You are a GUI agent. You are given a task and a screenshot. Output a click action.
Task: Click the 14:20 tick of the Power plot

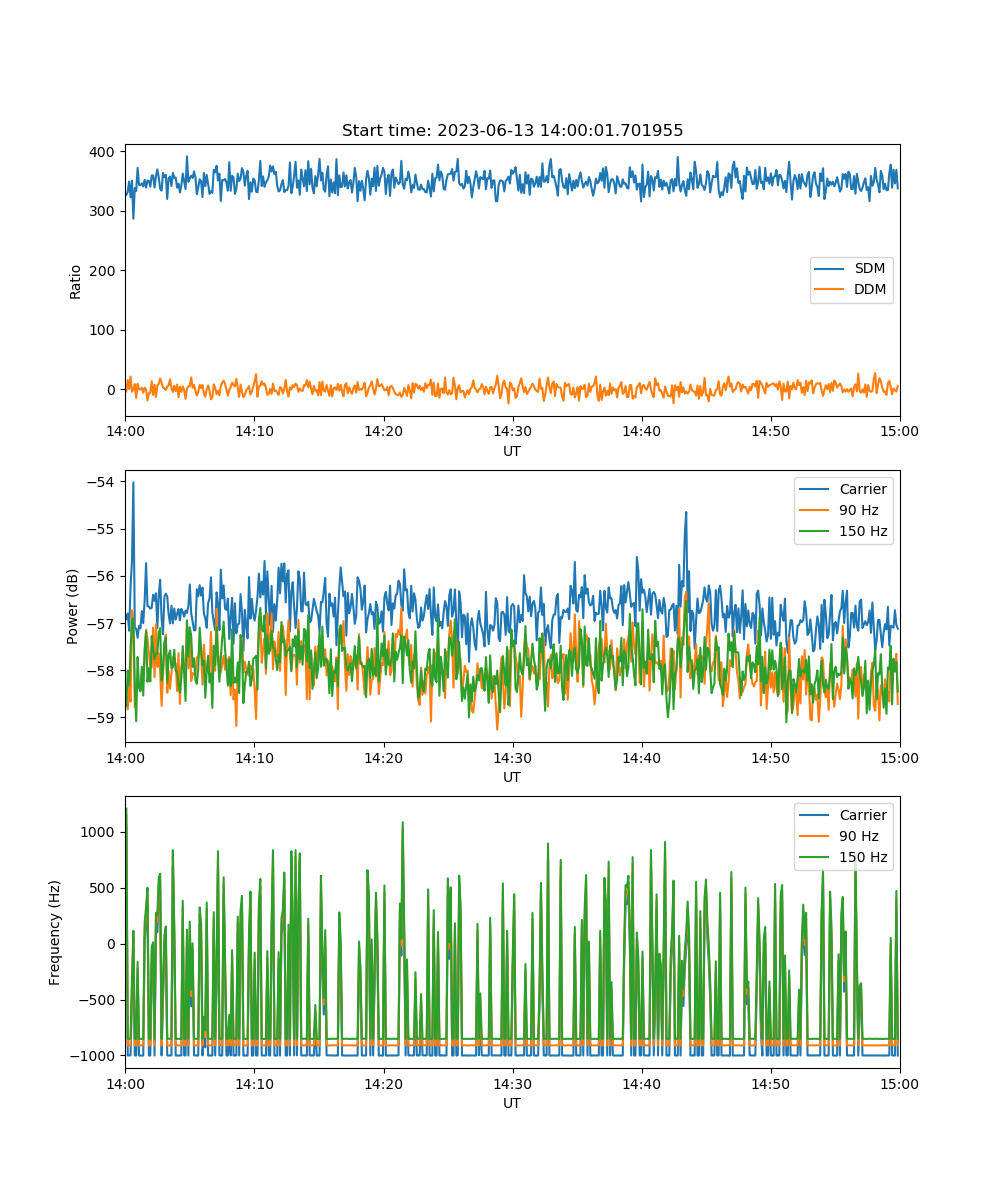pos(383,758)
